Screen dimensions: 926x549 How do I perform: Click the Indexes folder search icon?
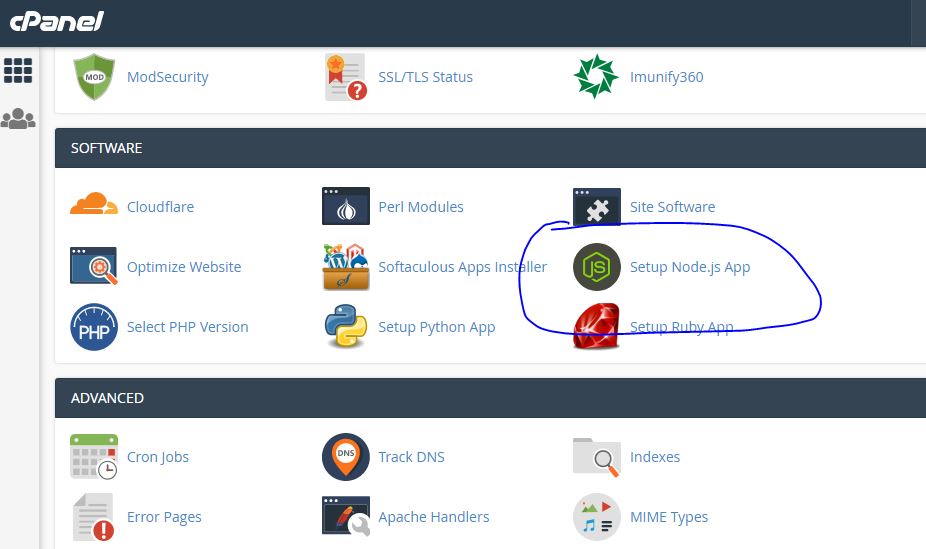point(596,457)
